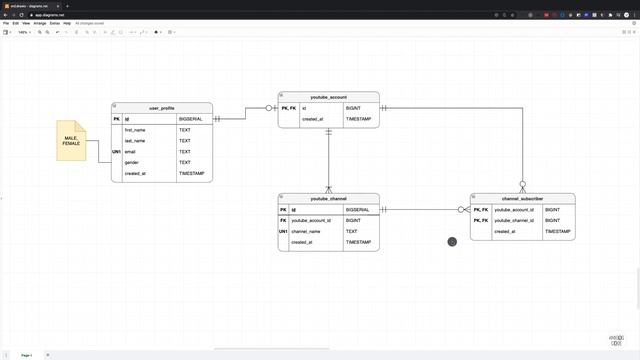Add a new page with plus button
640x360 pixels.
(x=48, y=355)
